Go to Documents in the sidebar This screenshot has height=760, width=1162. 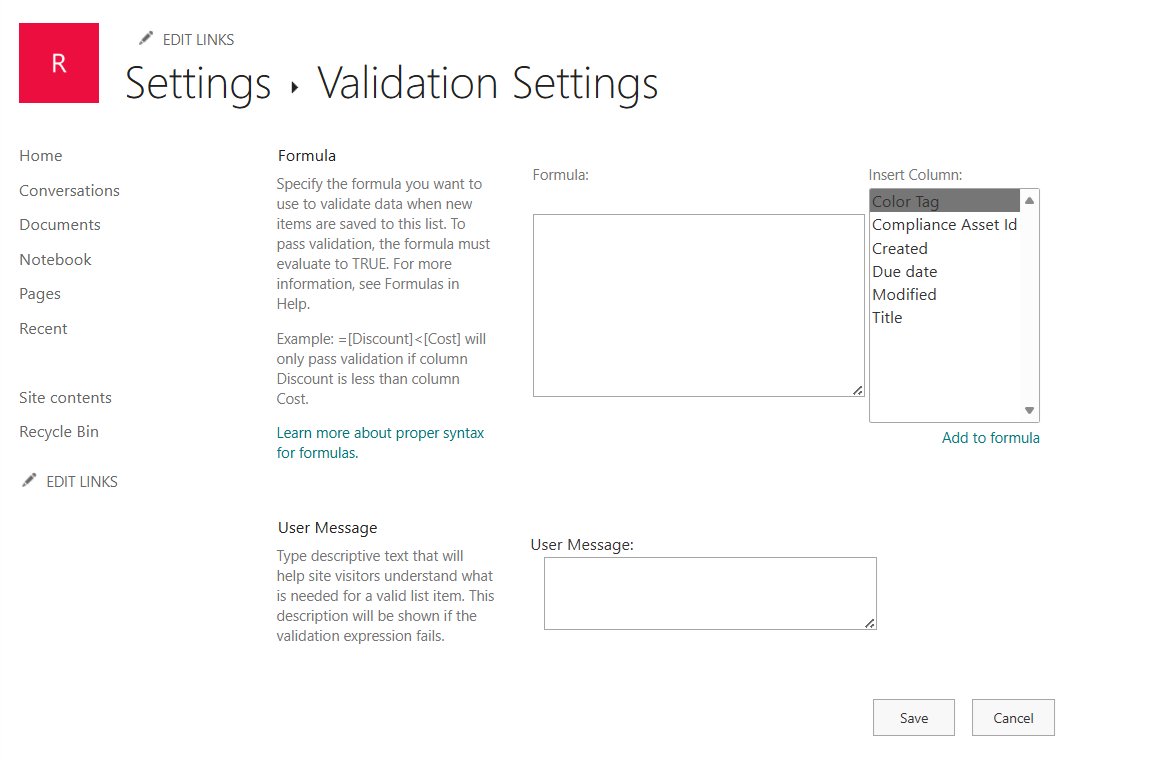[60, 224]
